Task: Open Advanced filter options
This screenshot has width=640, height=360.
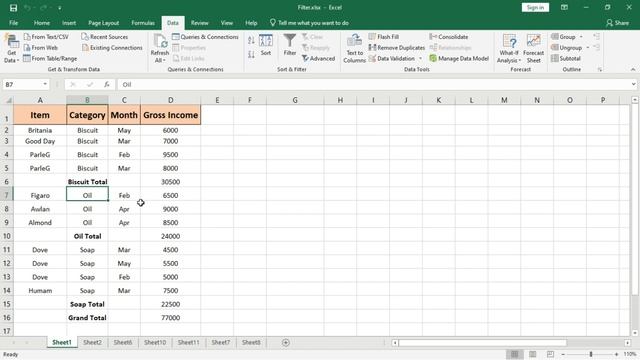Action: [x=318, y=58]
